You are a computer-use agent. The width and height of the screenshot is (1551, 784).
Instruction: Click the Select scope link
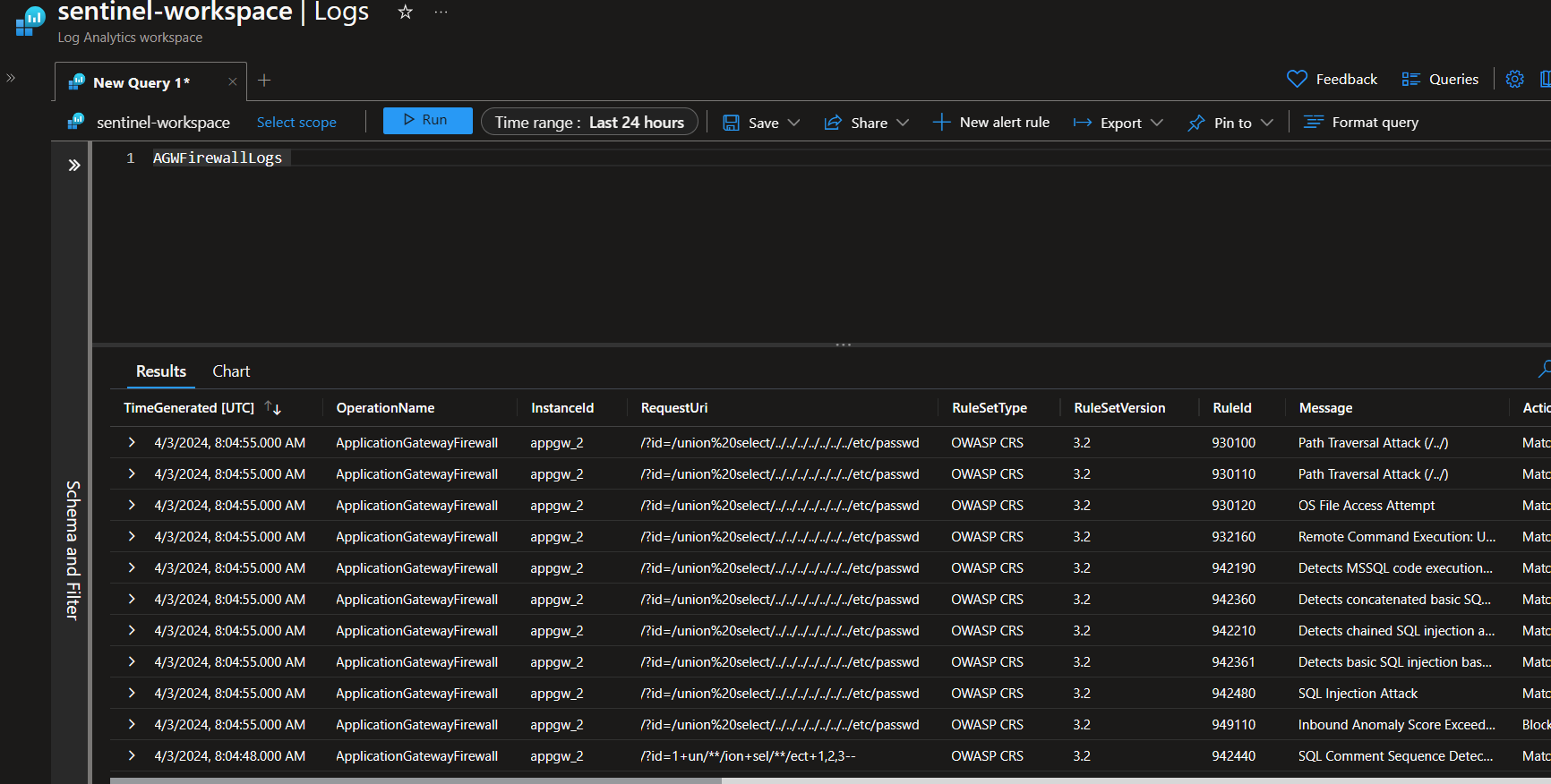pyautogui.click(x=296, y=123)
